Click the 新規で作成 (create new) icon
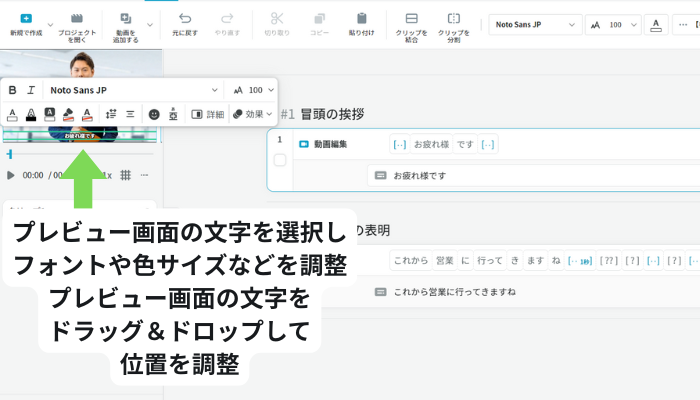700x400 pixels. [x=26, y=18]
